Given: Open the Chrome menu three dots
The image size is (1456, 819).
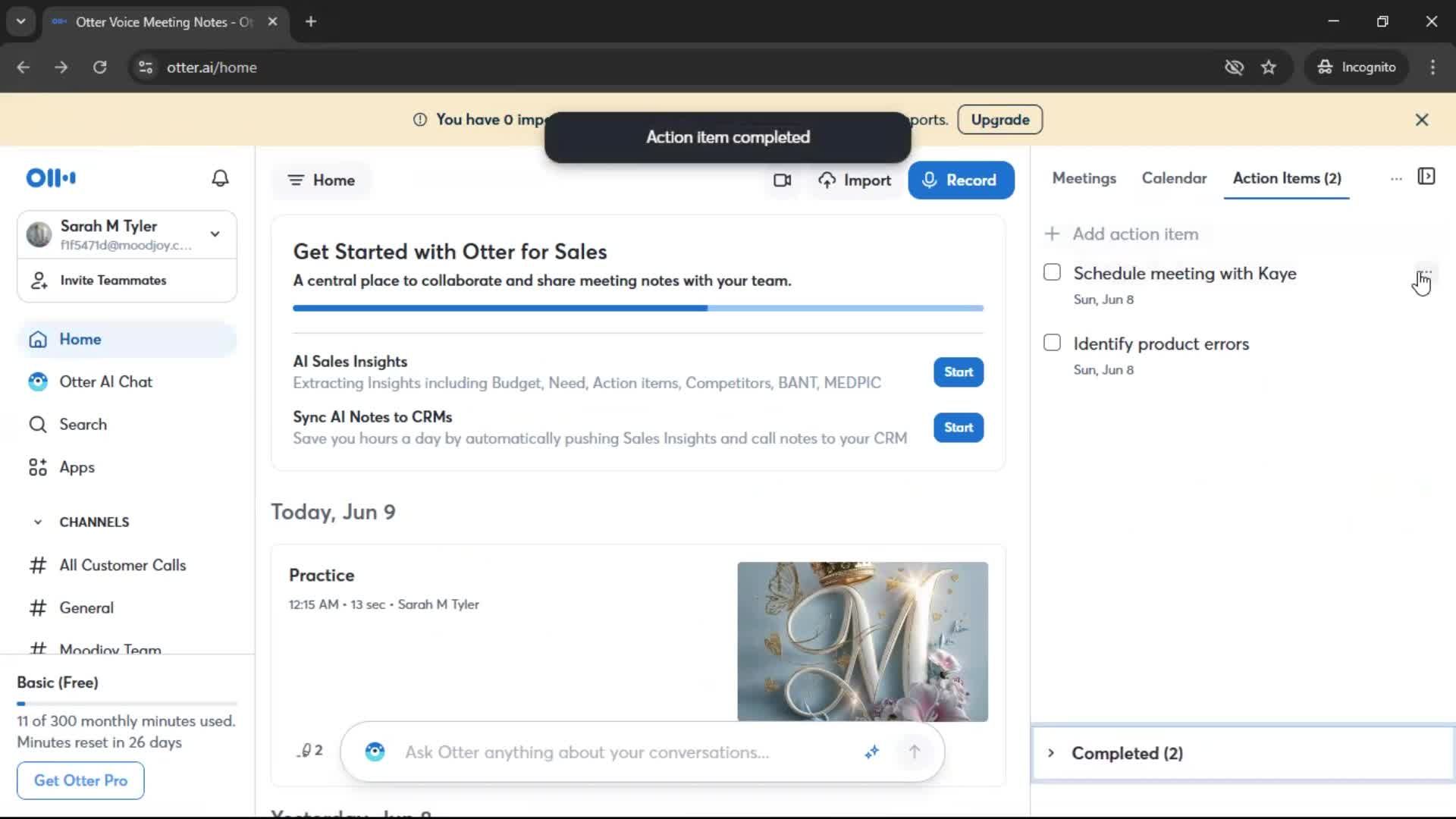Looking at the screenshot, I should pos(1432,67).
